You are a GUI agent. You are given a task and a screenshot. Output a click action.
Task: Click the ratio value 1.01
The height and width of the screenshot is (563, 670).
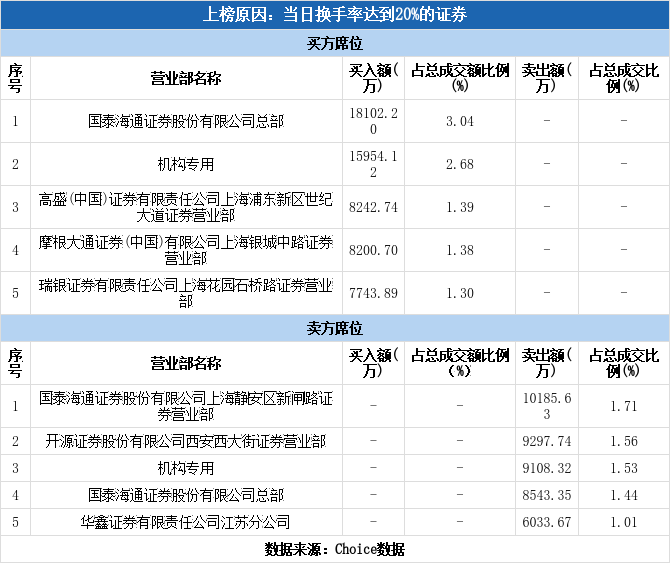pyautogui.click(x=624, y=522)
